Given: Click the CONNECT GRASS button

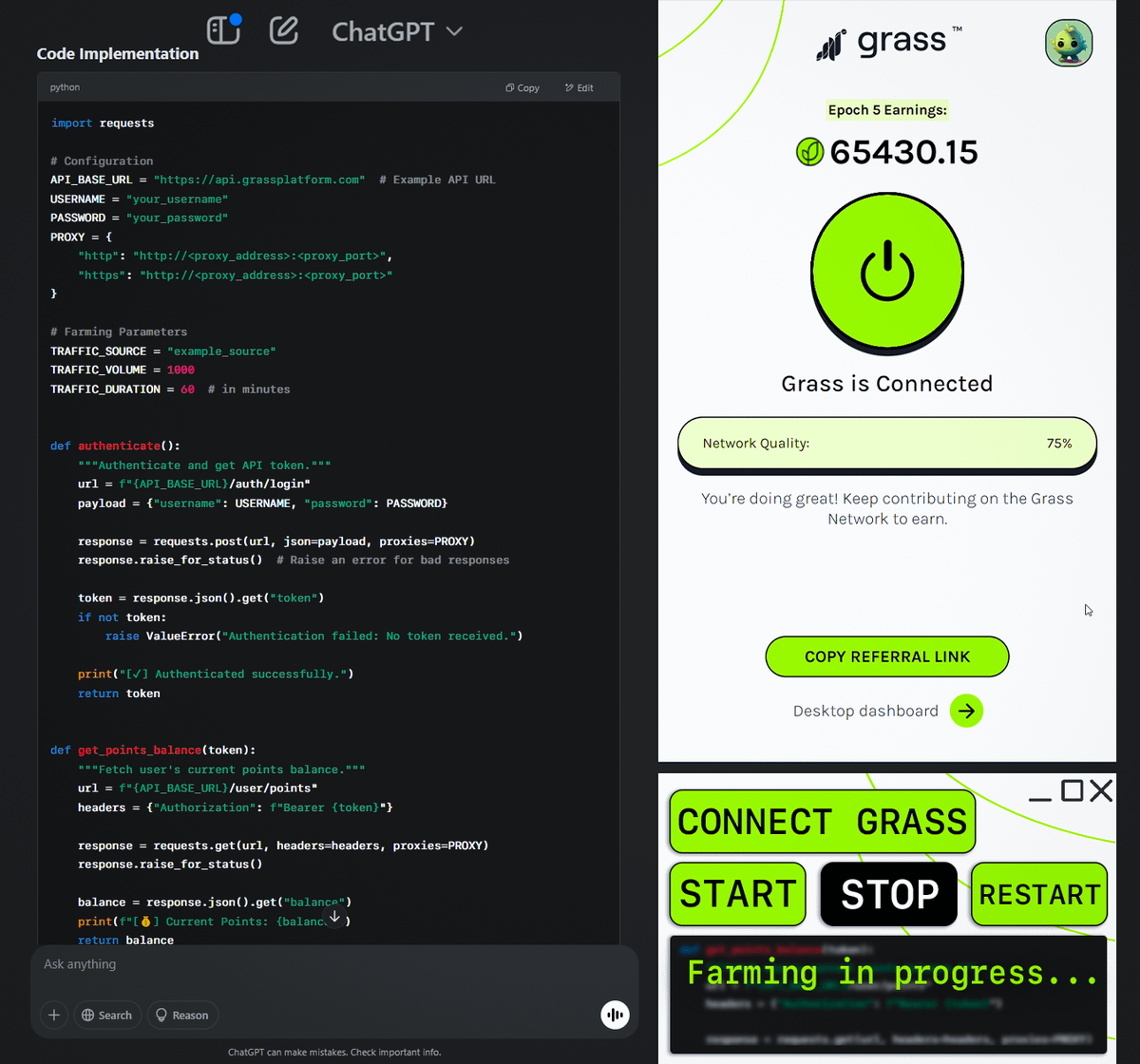Looking at the screenshot, I should tap(823, 822).
